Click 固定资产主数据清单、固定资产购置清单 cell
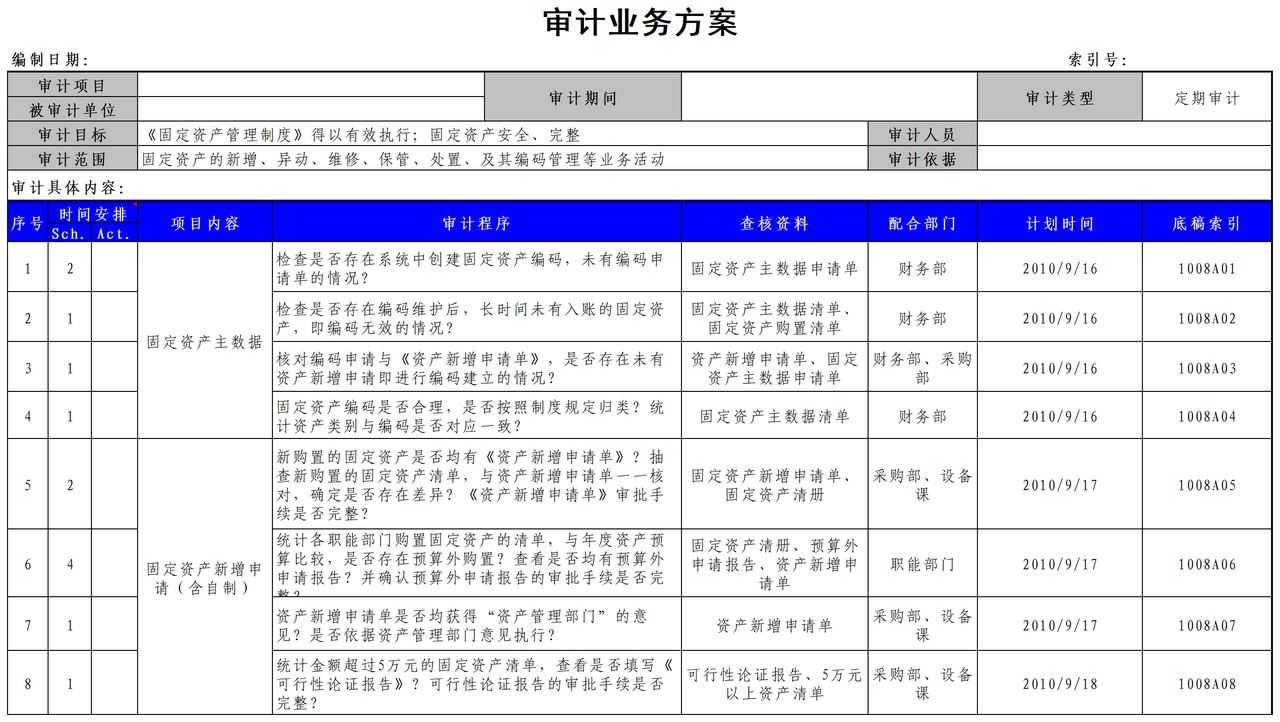The width and height of the screenshot is (1280, 722). pyautogui.click(x=775, y=317)
